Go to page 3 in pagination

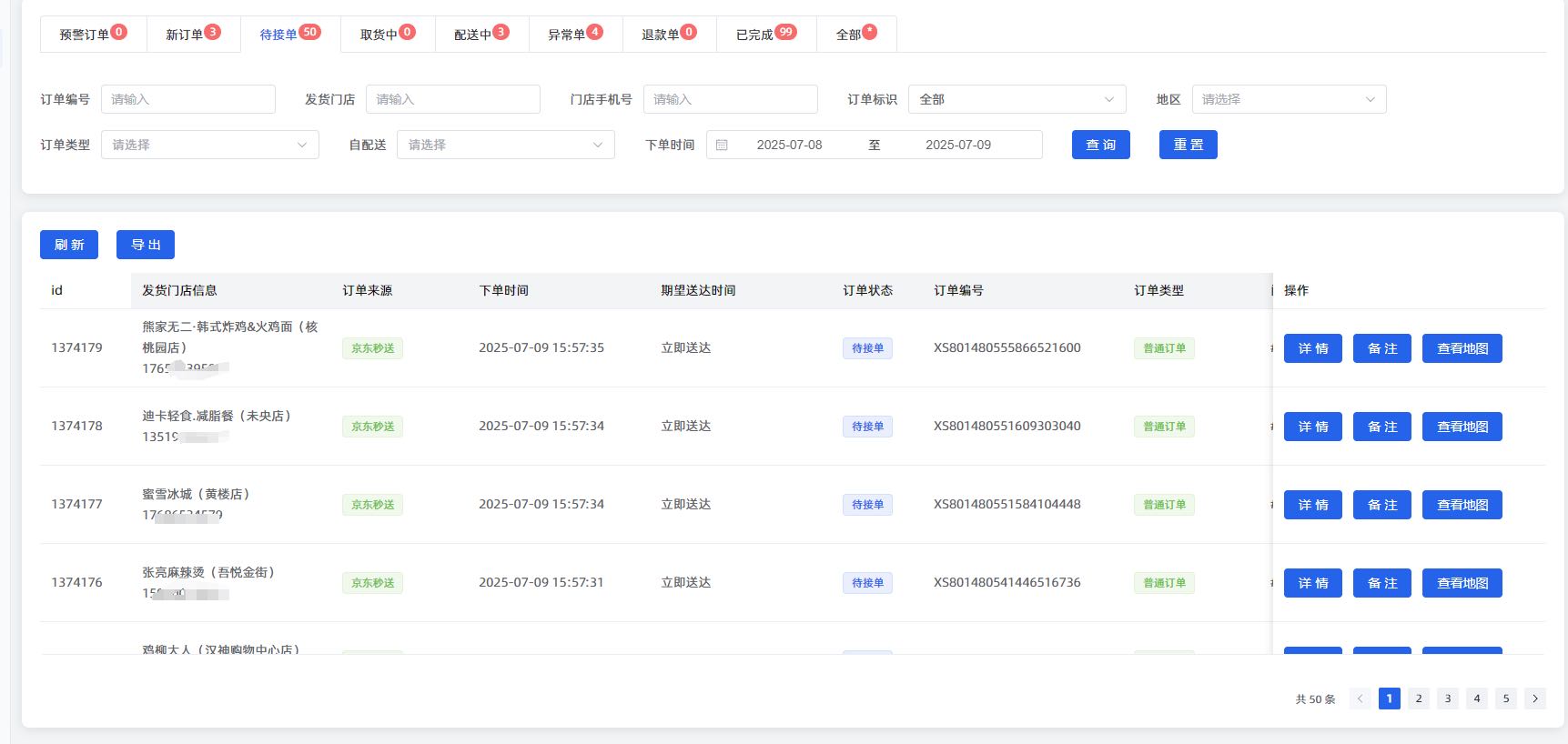point(1448,699)
